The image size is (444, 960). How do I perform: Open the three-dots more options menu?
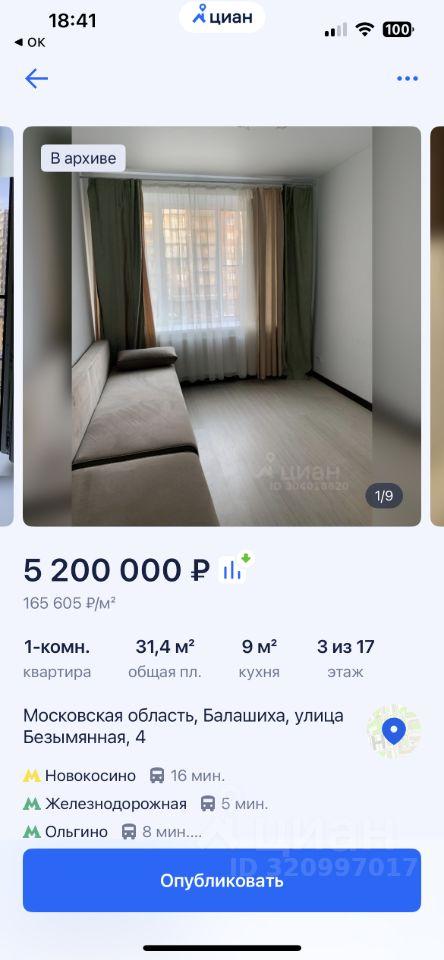coord(407,78)
